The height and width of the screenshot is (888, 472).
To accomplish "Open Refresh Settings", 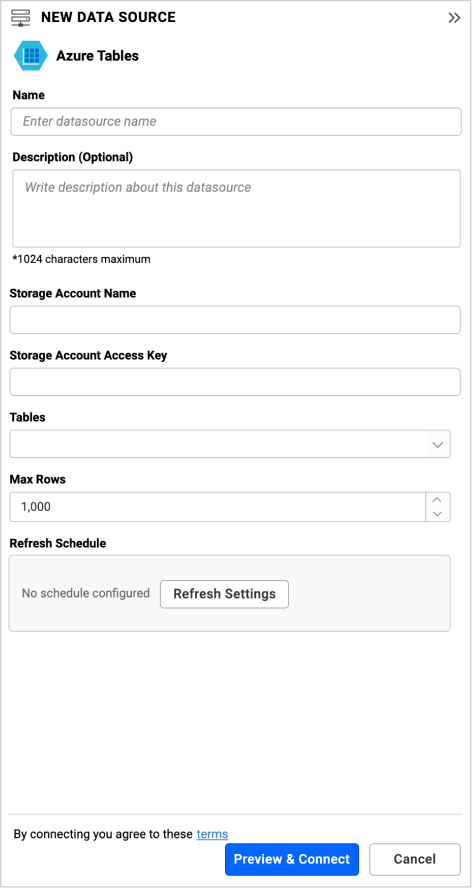I will tap(224, 594).
